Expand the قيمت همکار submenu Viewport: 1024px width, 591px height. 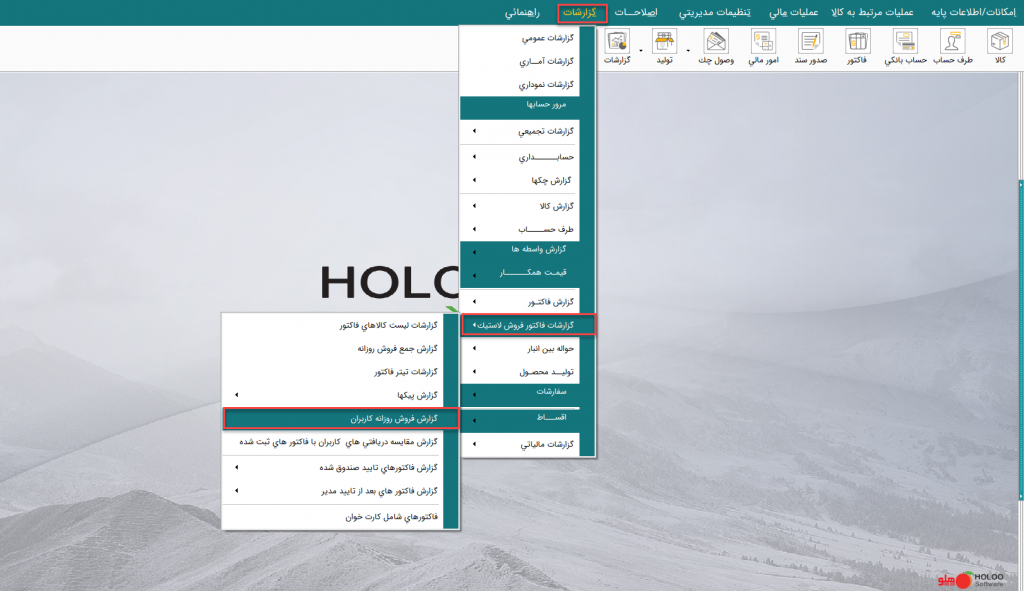(x=519, y=274)
